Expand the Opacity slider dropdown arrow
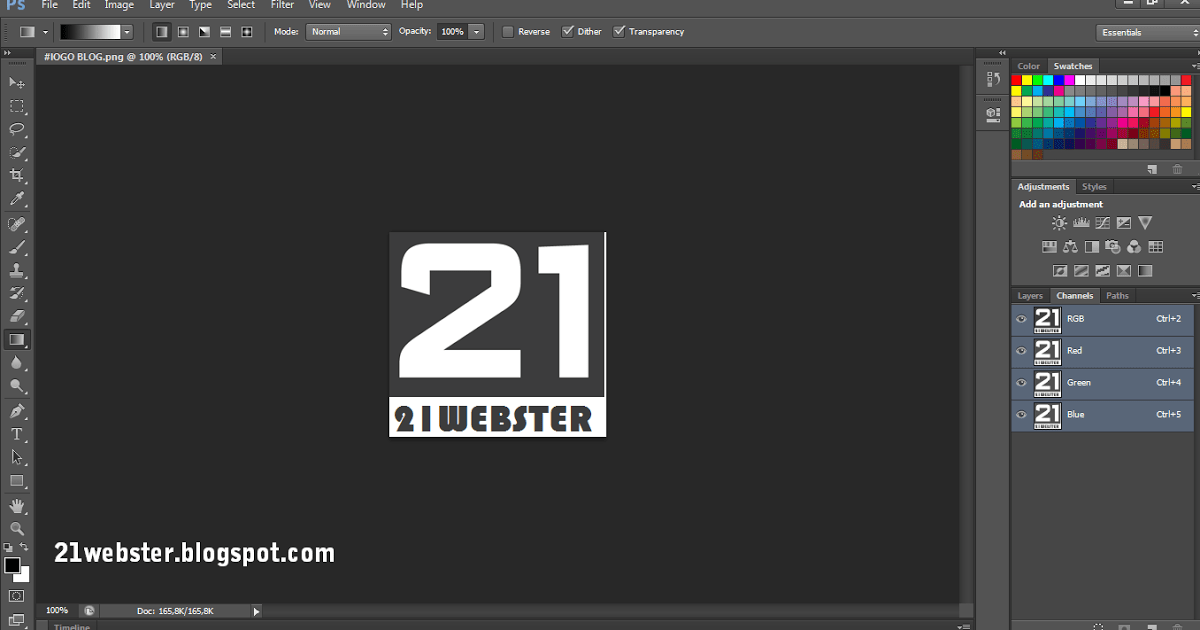The image size is (1200, 630). tap(476, 32)
